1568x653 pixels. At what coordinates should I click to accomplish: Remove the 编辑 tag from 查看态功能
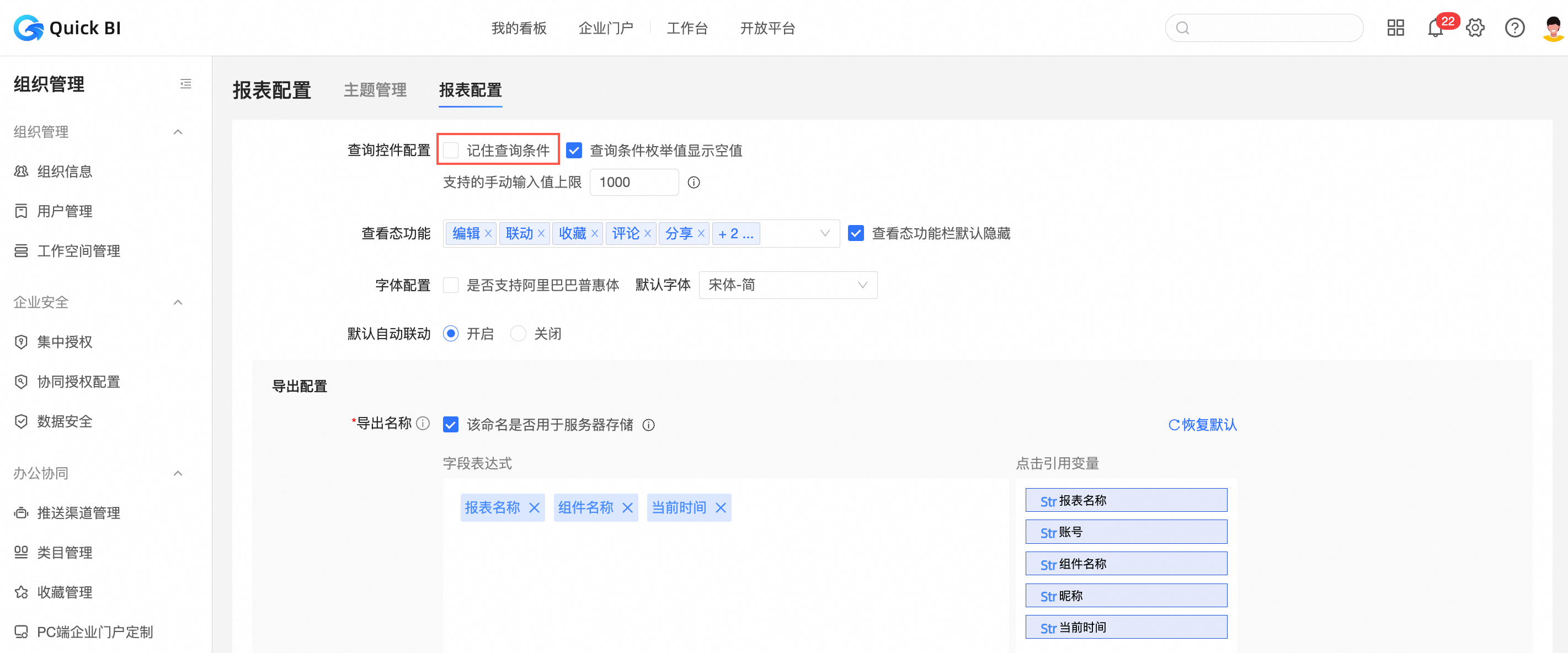click(x=488, y=234)
